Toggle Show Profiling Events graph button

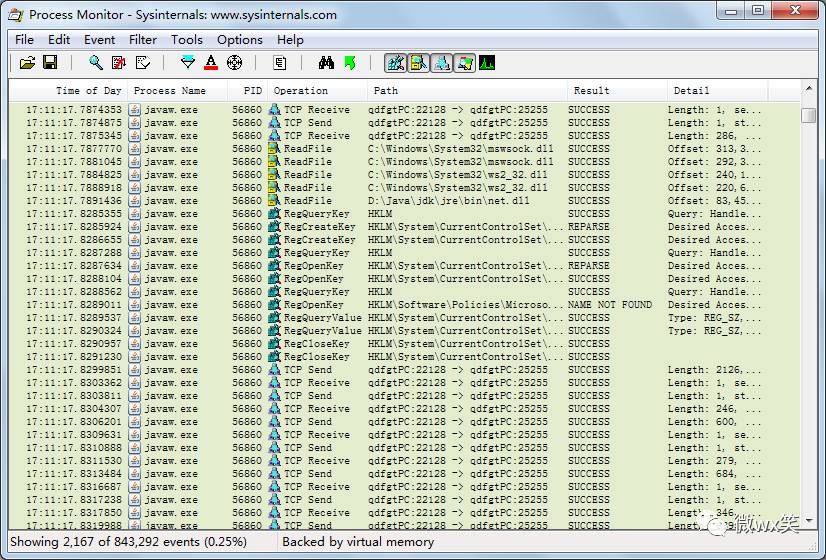[x=487, y=63]
